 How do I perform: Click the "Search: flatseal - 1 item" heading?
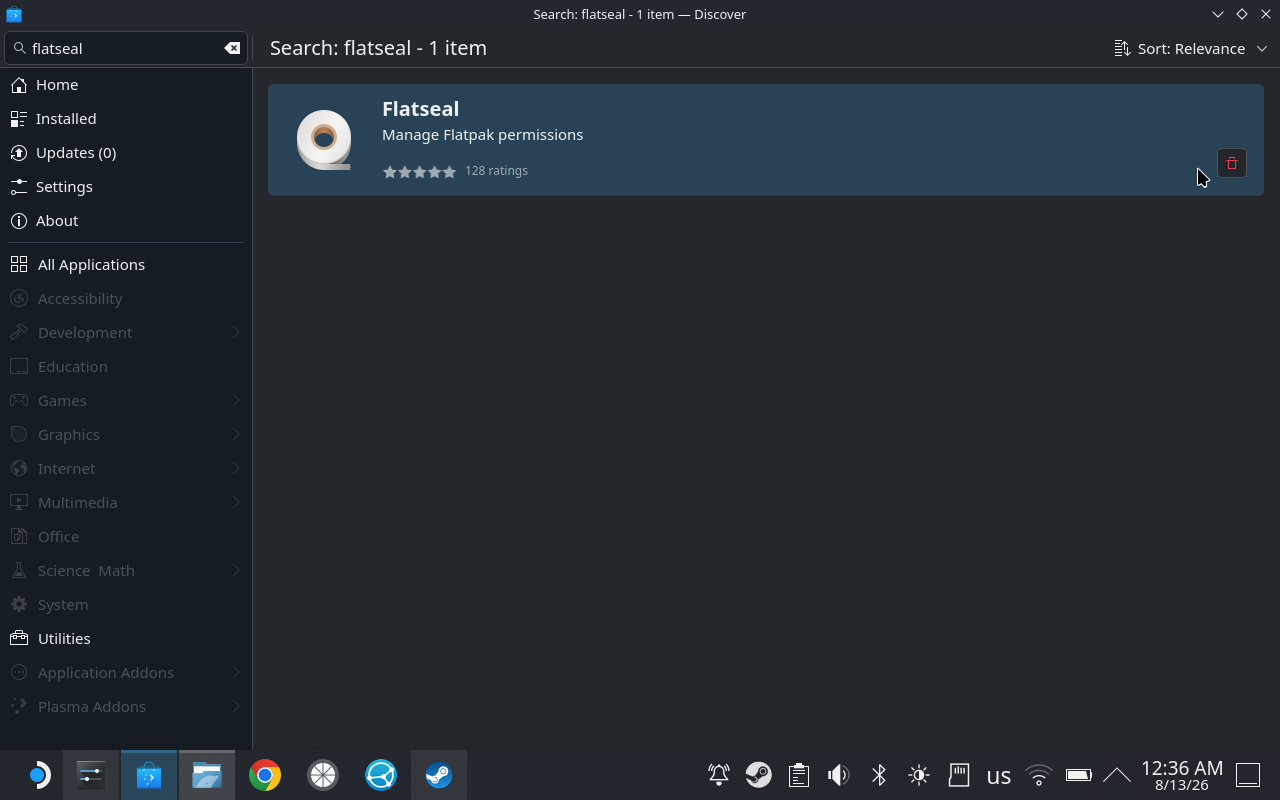pos(378,48)
